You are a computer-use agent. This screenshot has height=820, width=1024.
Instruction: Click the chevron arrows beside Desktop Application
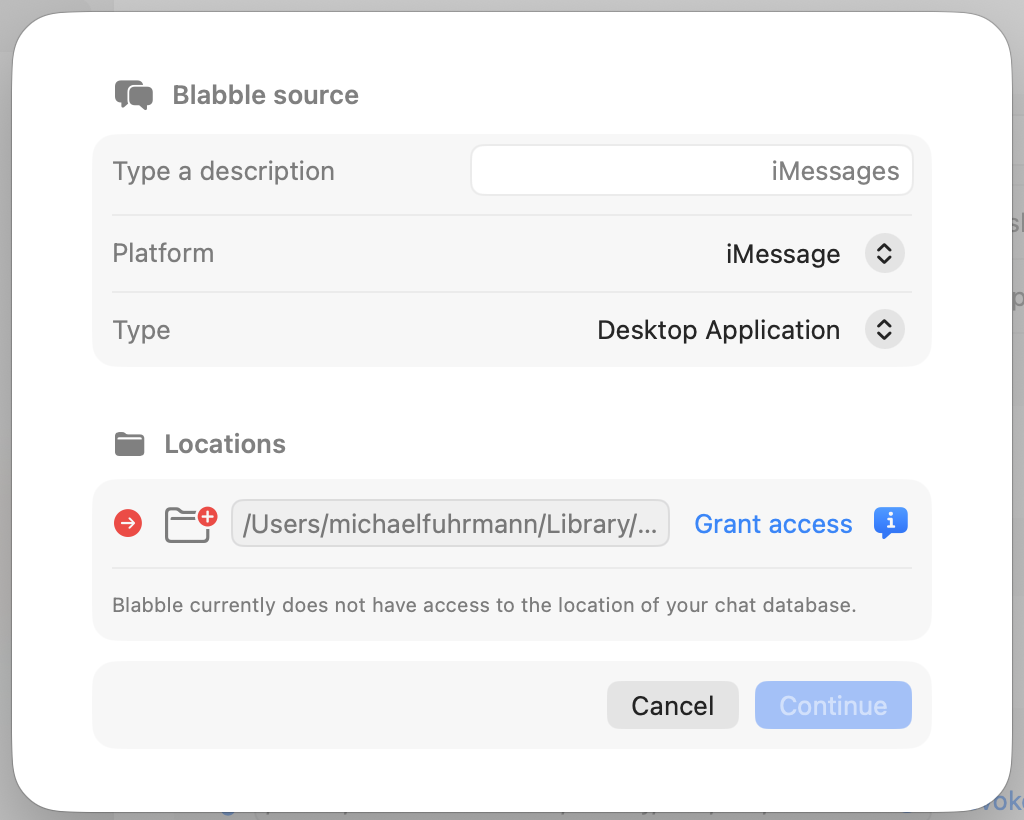[884, 329]
